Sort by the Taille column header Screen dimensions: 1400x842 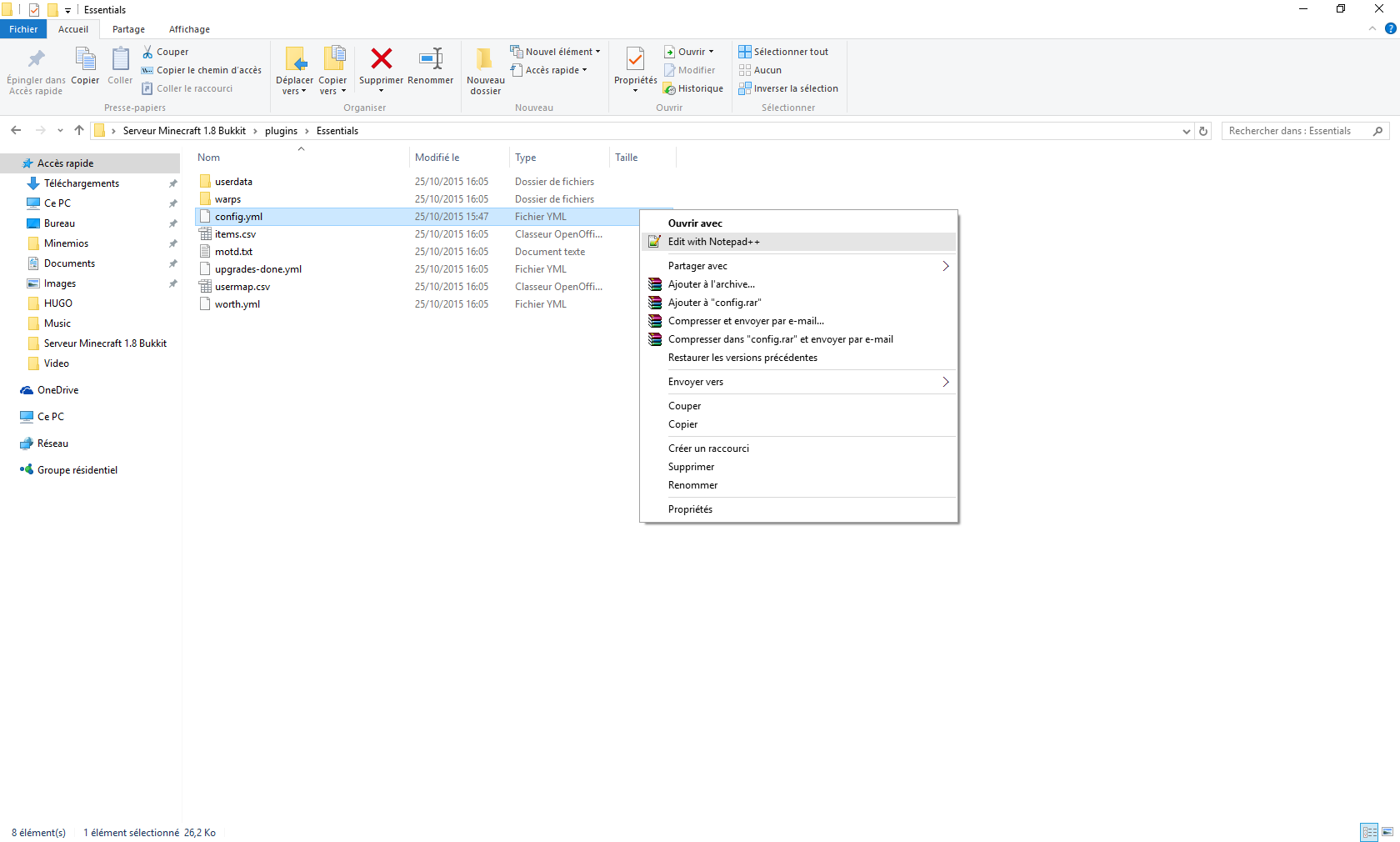[x=642, y=158]
